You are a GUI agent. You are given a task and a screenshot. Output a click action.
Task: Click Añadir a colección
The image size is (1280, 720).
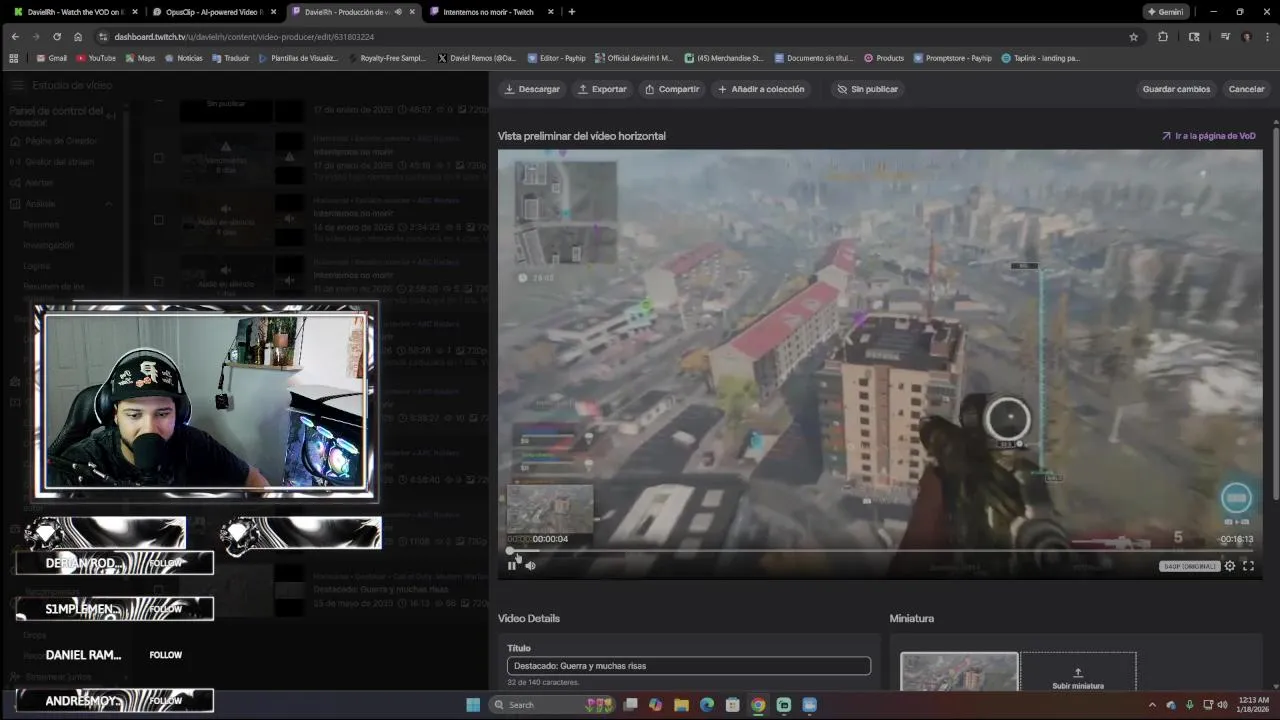pos(761,89)
